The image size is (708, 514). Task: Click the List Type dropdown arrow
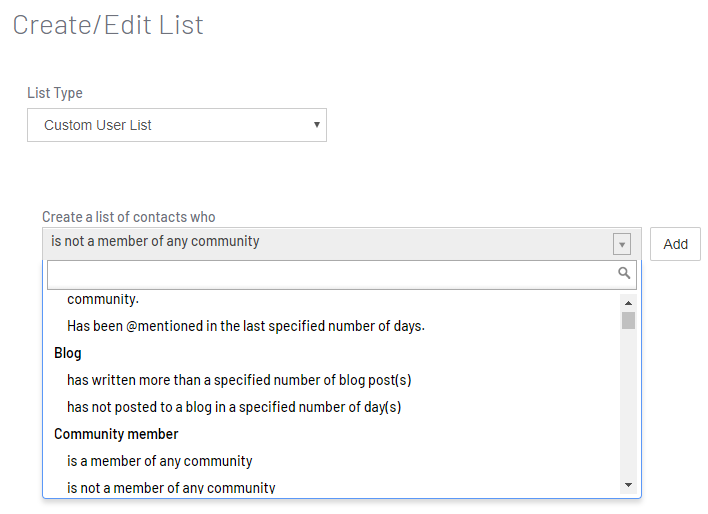click(x=317, y=125)
